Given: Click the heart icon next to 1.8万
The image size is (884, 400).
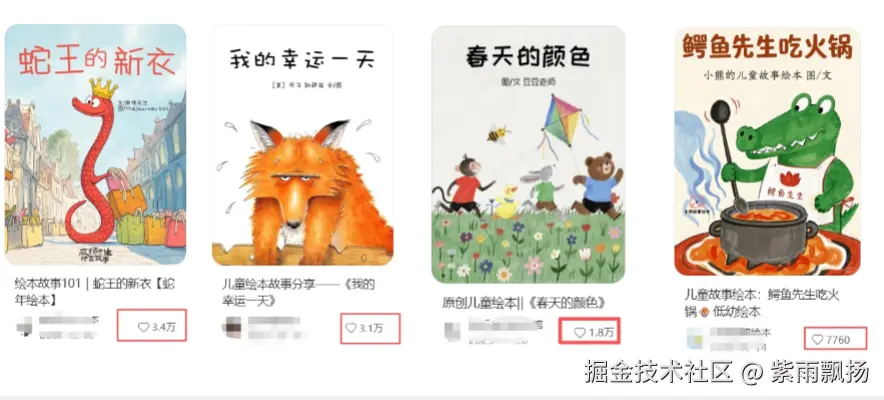Looking at the screenshot, I should tap(580, 333).
